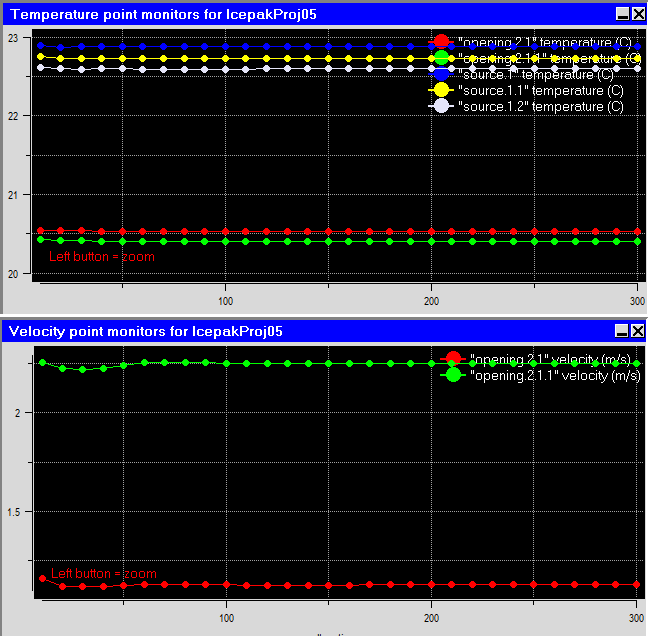The width and height of the screenshot is (648, 636).
Task: Click yellow "source.1.1" temperature legend marker
Action: point(441,90)
